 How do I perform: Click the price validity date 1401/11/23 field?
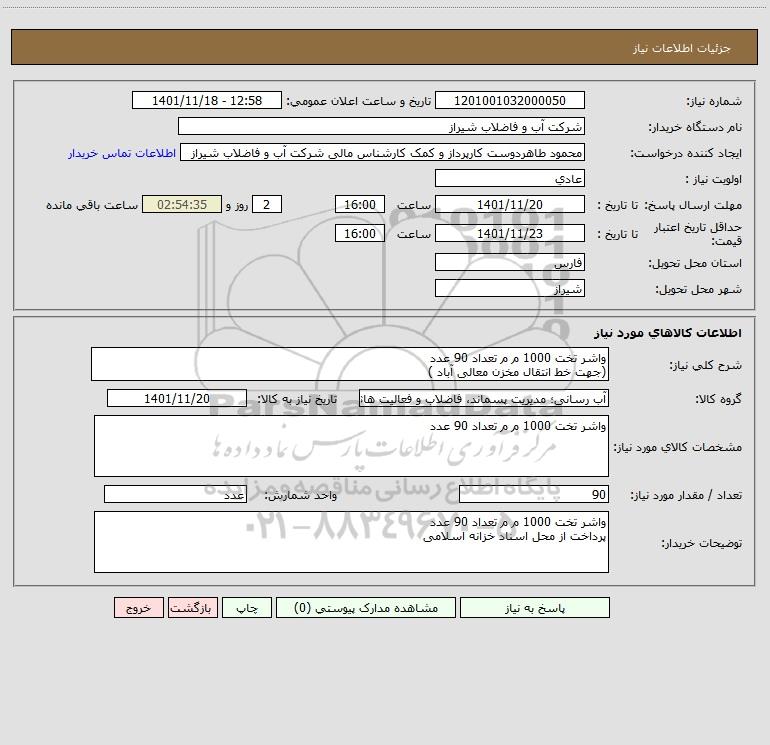[510, 233]
